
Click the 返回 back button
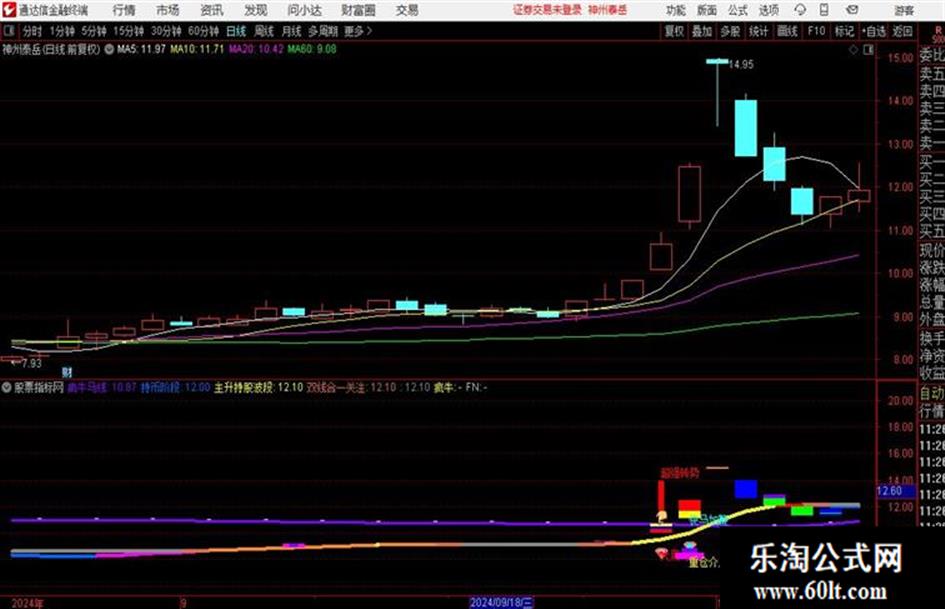tap(902, 31)
